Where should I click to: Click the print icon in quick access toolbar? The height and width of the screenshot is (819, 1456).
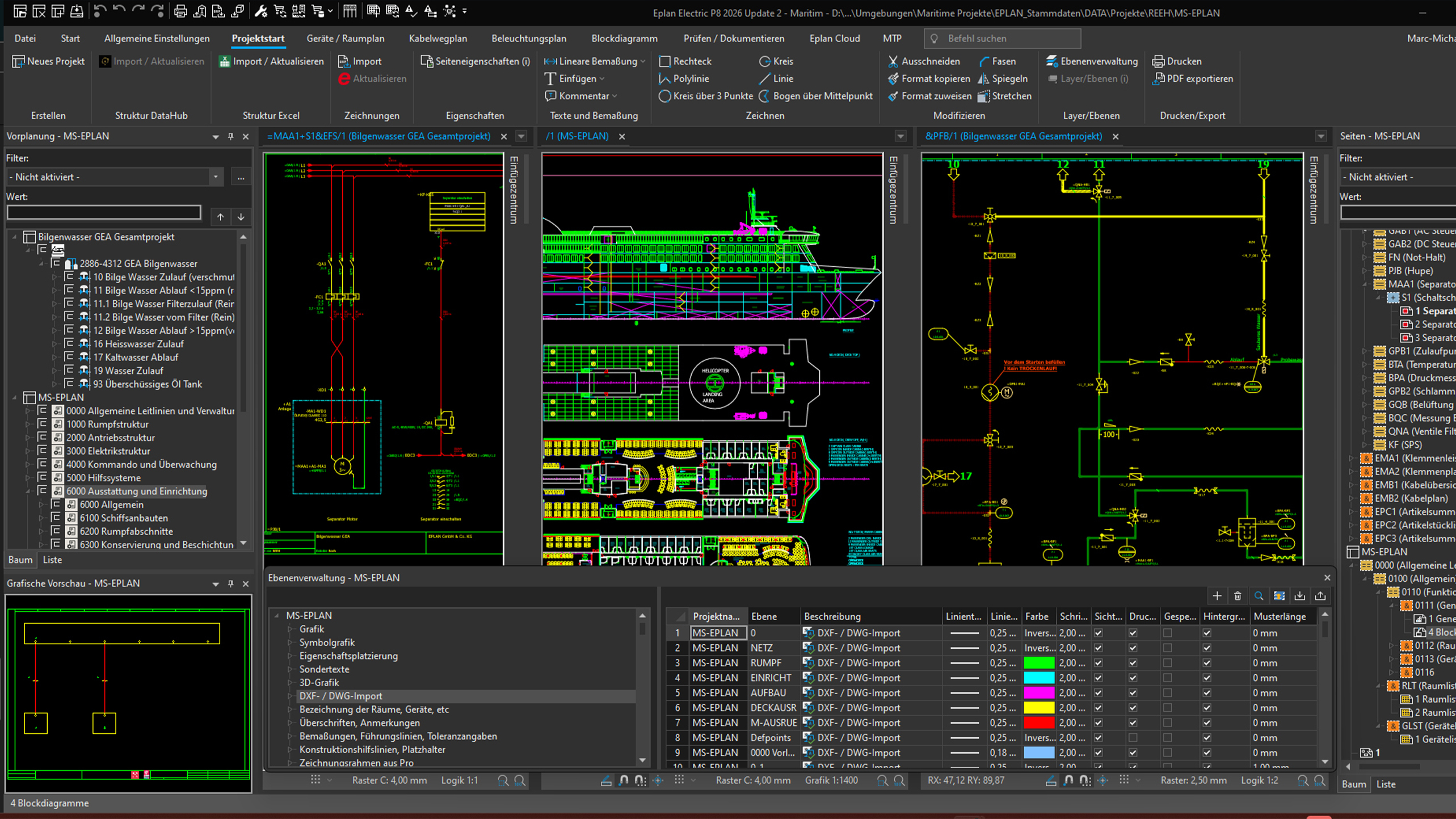[180, 11]
